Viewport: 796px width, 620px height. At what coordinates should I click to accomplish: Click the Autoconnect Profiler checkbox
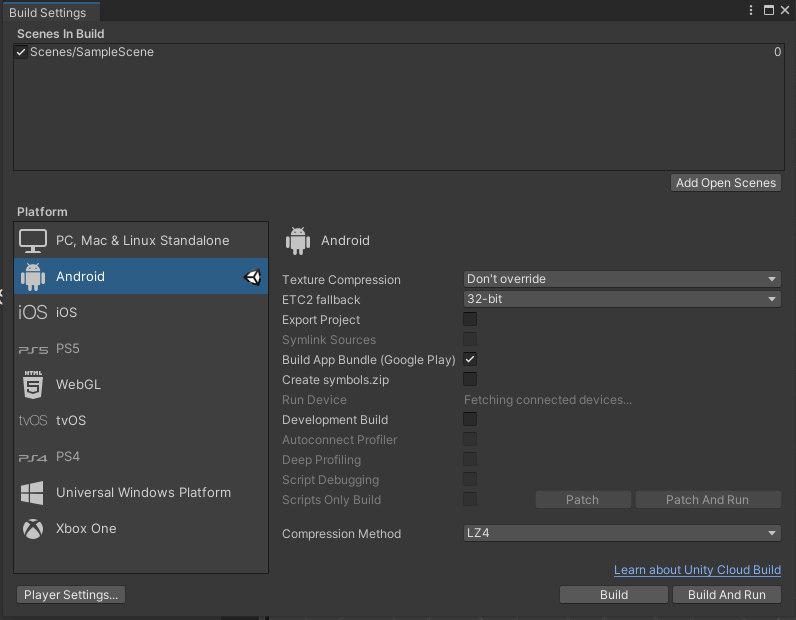click(470, 439)
